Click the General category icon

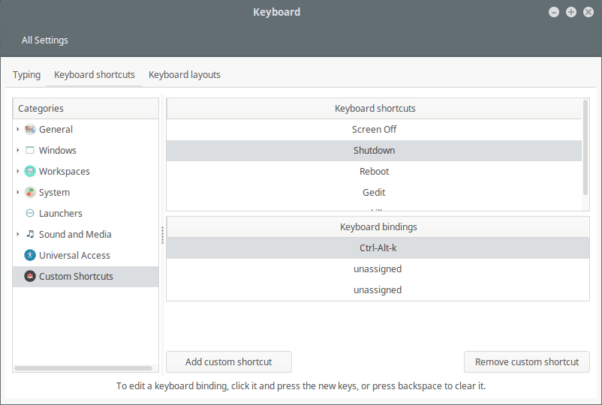[30, 129]
